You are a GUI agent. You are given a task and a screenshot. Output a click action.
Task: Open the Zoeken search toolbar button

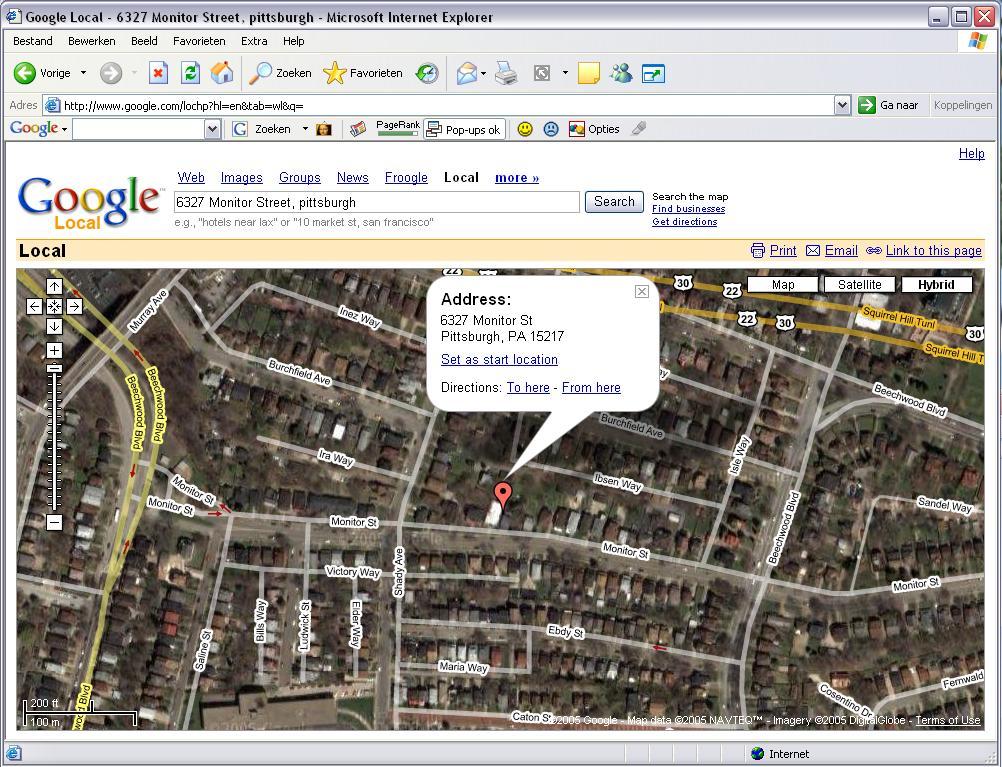pyautogui.click(x=280, y=73)
